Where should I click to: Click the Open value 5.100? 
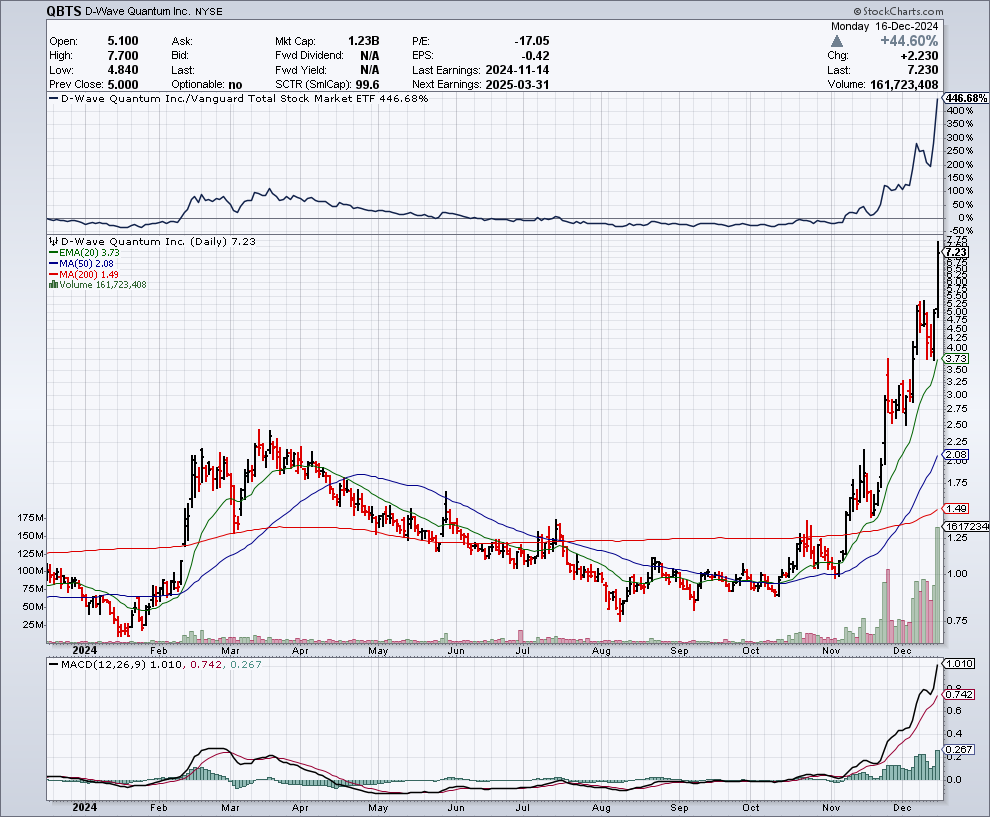pos(122,41)
